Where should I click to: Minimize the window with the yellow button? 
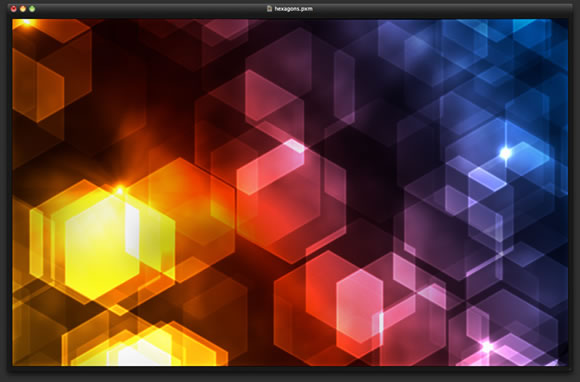point(23,9)
